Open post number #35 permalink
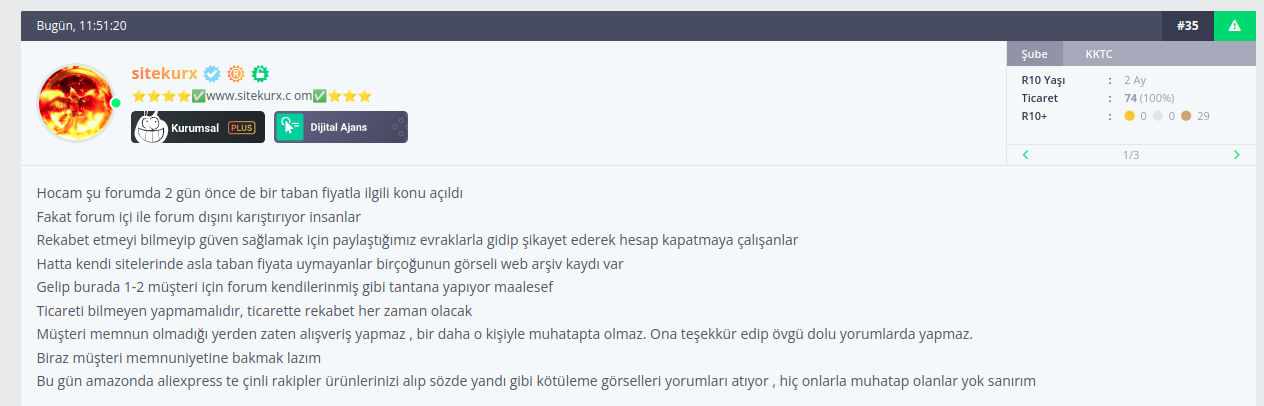This screenshot has height=406, width=1264. [x=1187, y=26]
